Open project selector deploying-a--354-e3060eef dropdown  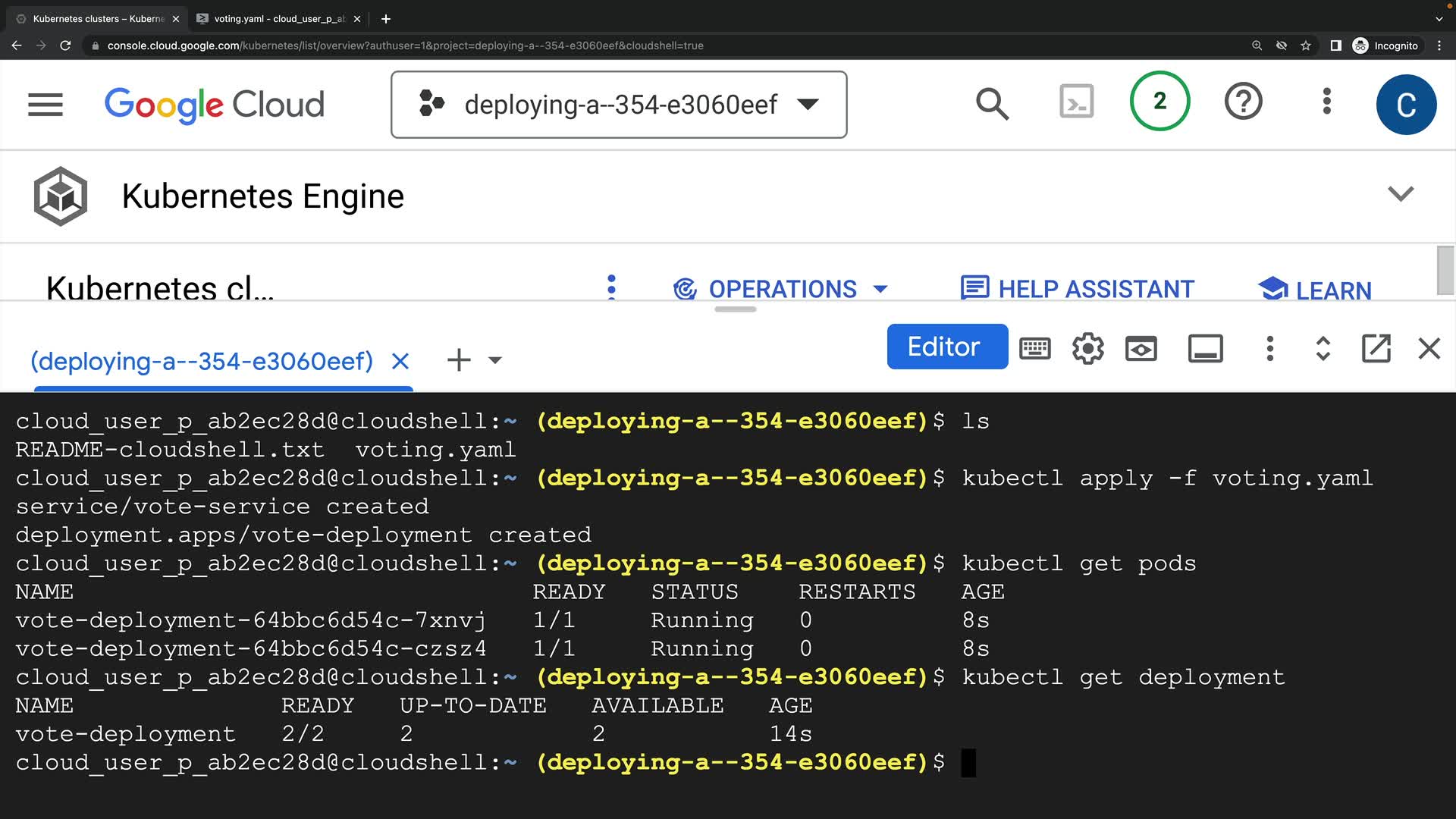tap(619, 105)
